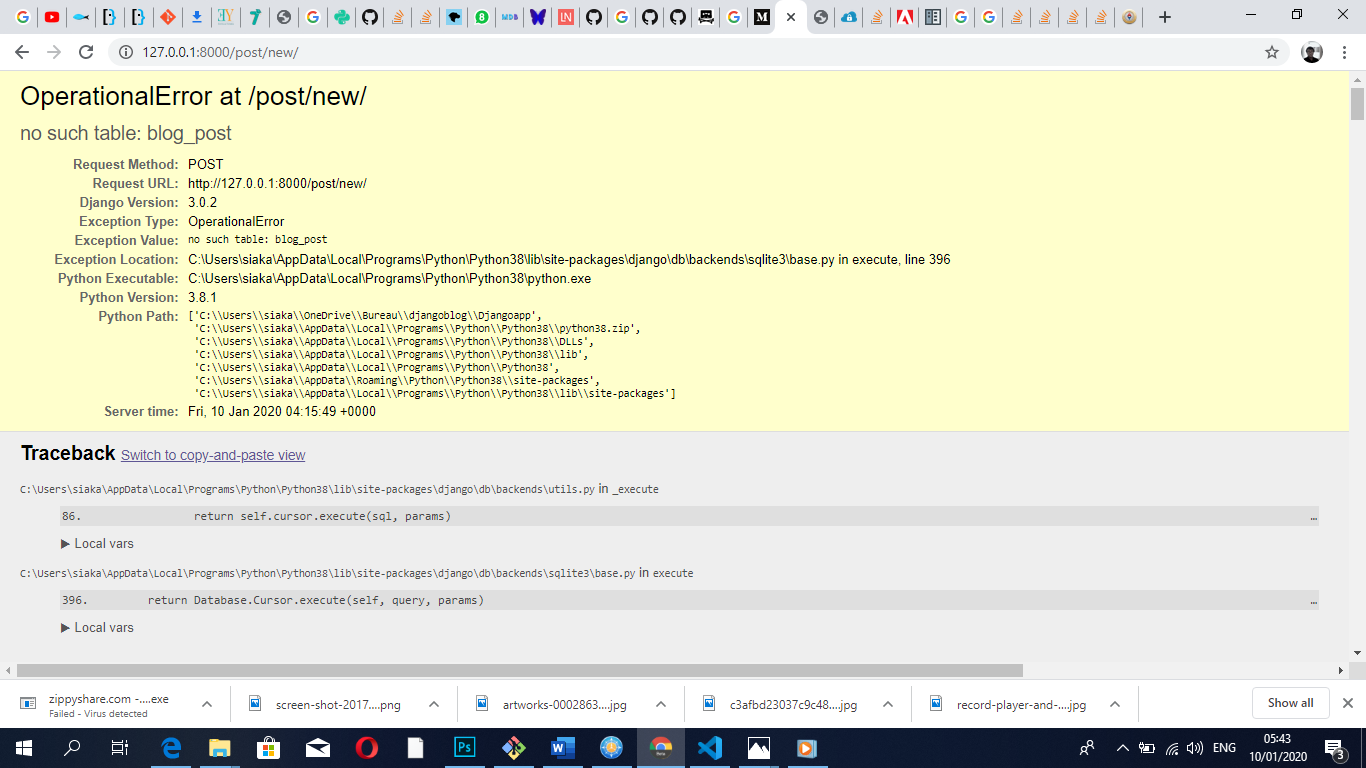Reload the current page
Viewport: 1366px width, 768px height.
tap(86, 52)
